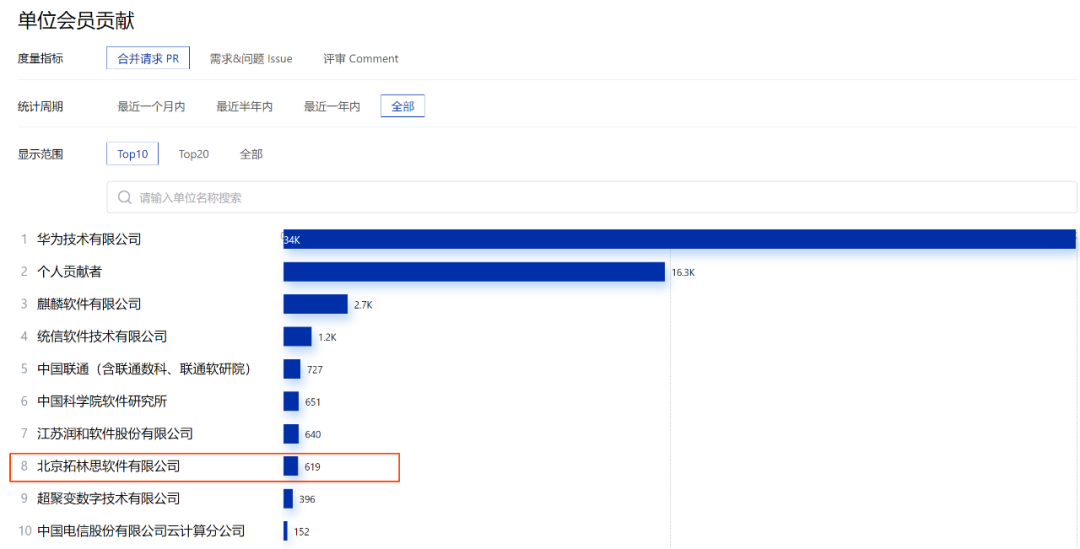Viewport: 1080px width, 549px height.
Task: Click the 651 bar for 中国科学院软件研究所
Action: coord(291,401)
